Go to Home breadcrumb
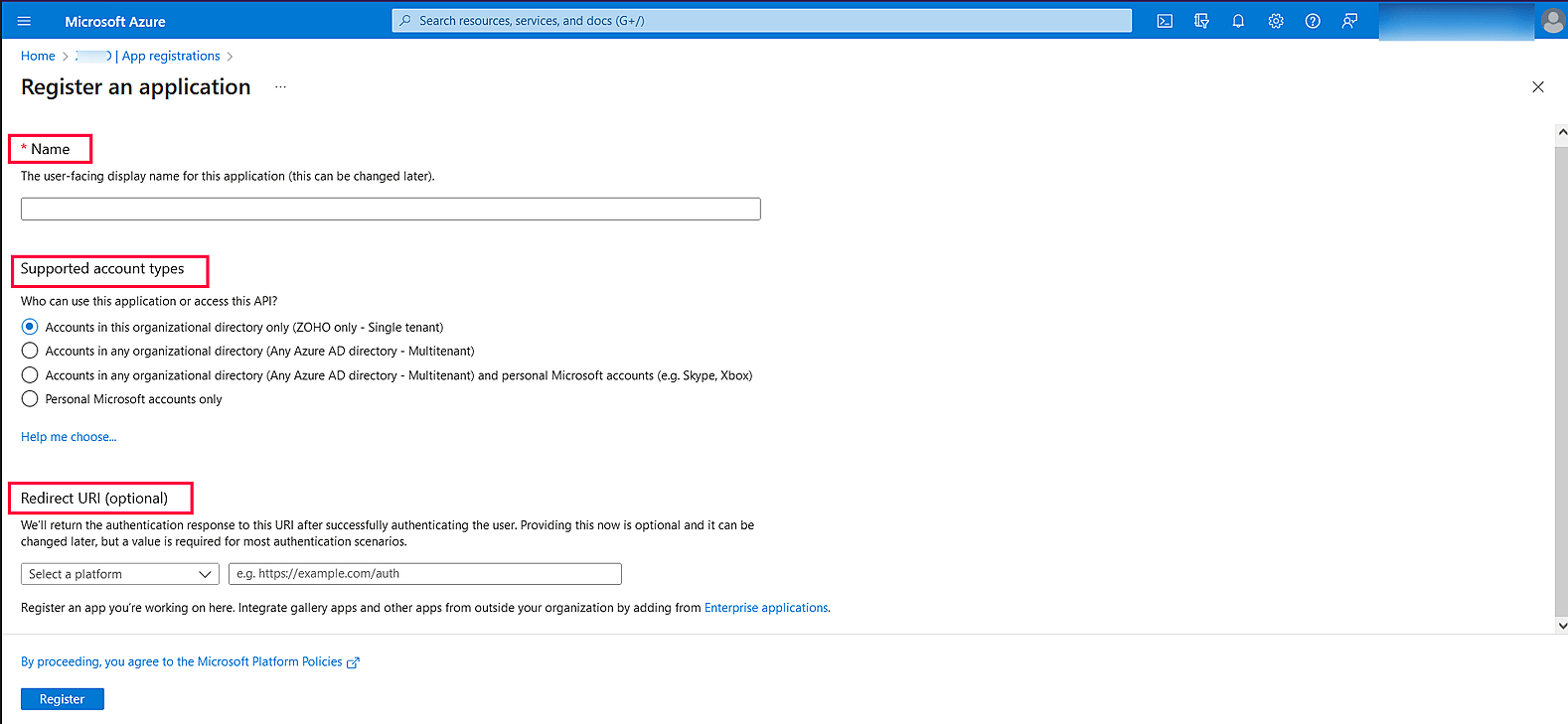 38,57
